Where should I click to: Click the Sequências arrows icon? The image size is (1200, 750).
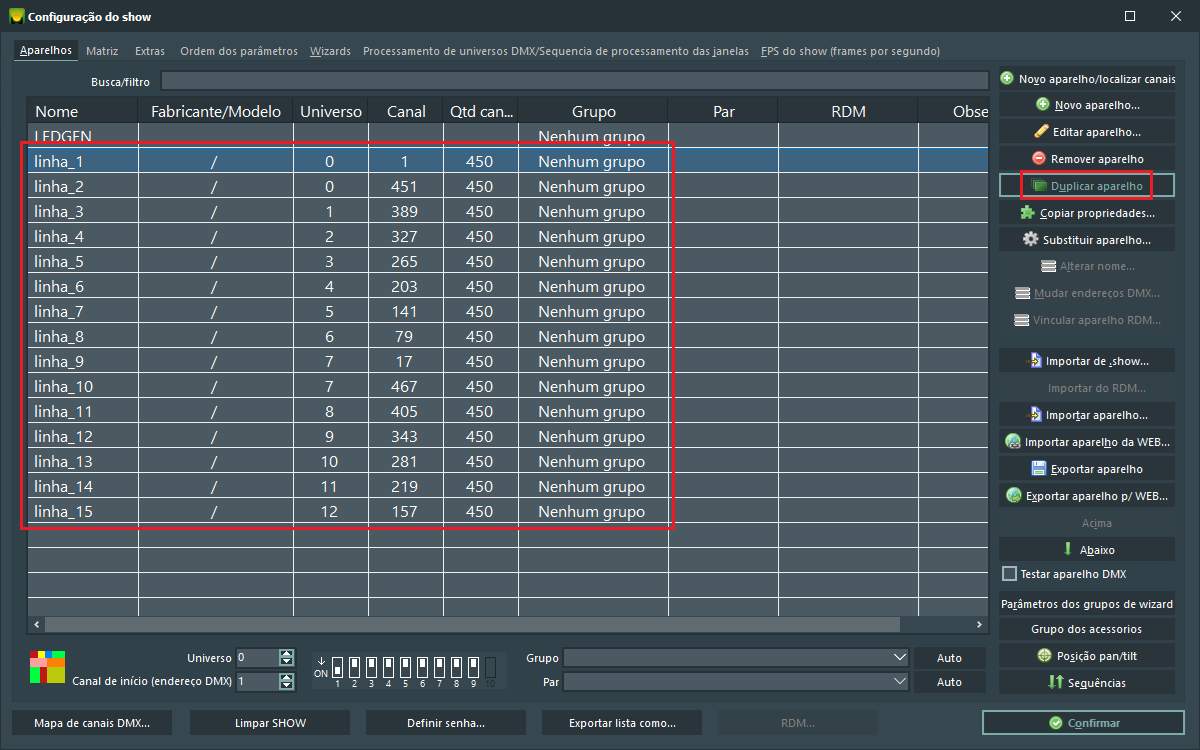pyautogui.click(x=1055, y=683)
